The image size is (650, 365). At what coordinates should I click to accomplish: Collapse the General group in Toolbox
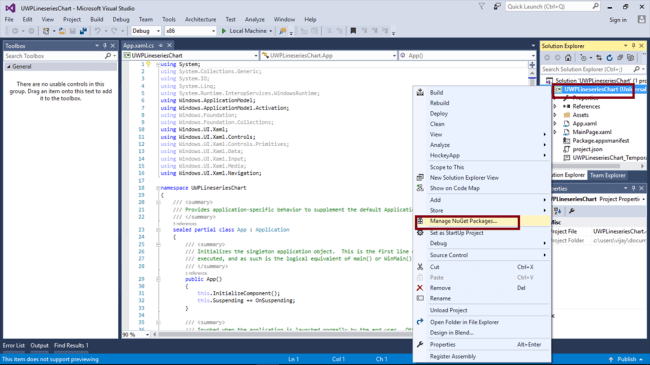[8, 66]
